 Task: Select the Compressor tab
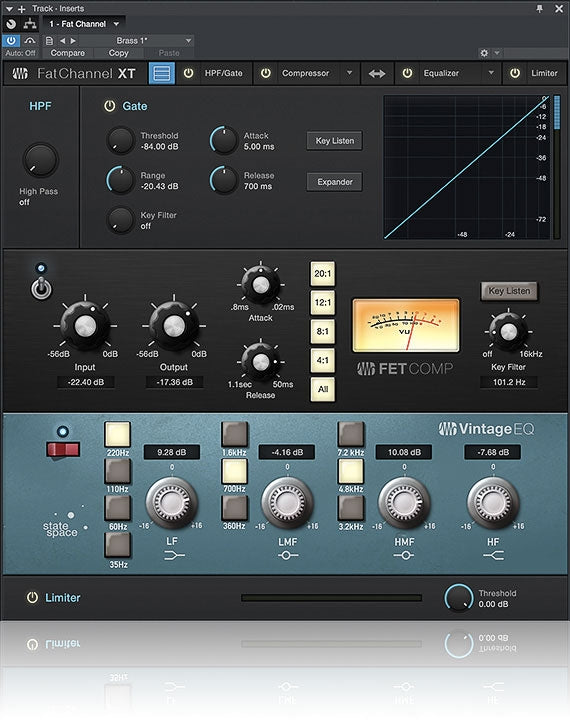click(x=306, y=73)
